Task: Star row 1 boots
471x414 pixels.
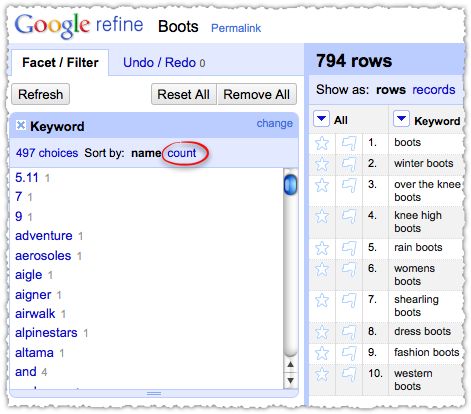Action: (x=322, y=144)
